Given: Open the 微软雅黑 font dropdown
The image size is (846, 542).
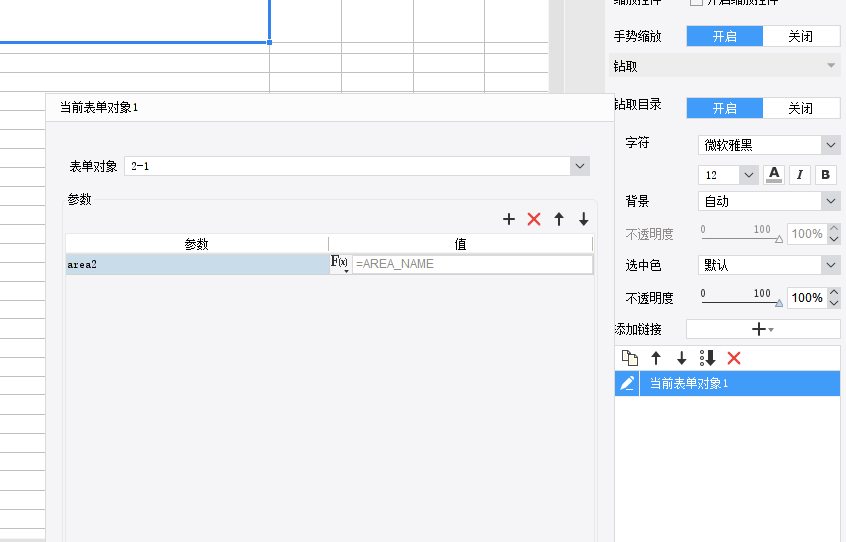Looking at the screenshot, I should 830,145.
